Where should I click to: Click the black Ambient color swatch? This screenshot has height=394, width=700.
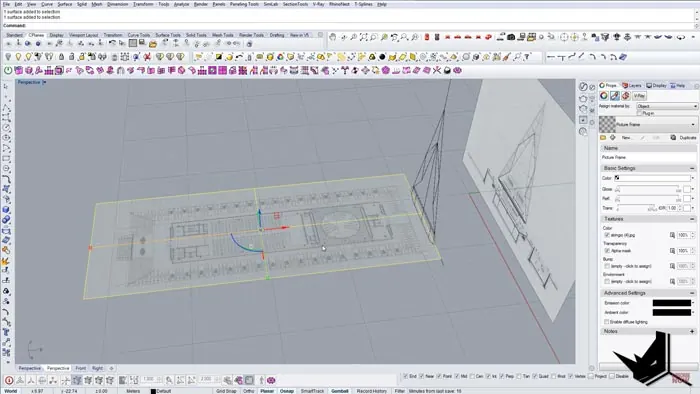671,312
